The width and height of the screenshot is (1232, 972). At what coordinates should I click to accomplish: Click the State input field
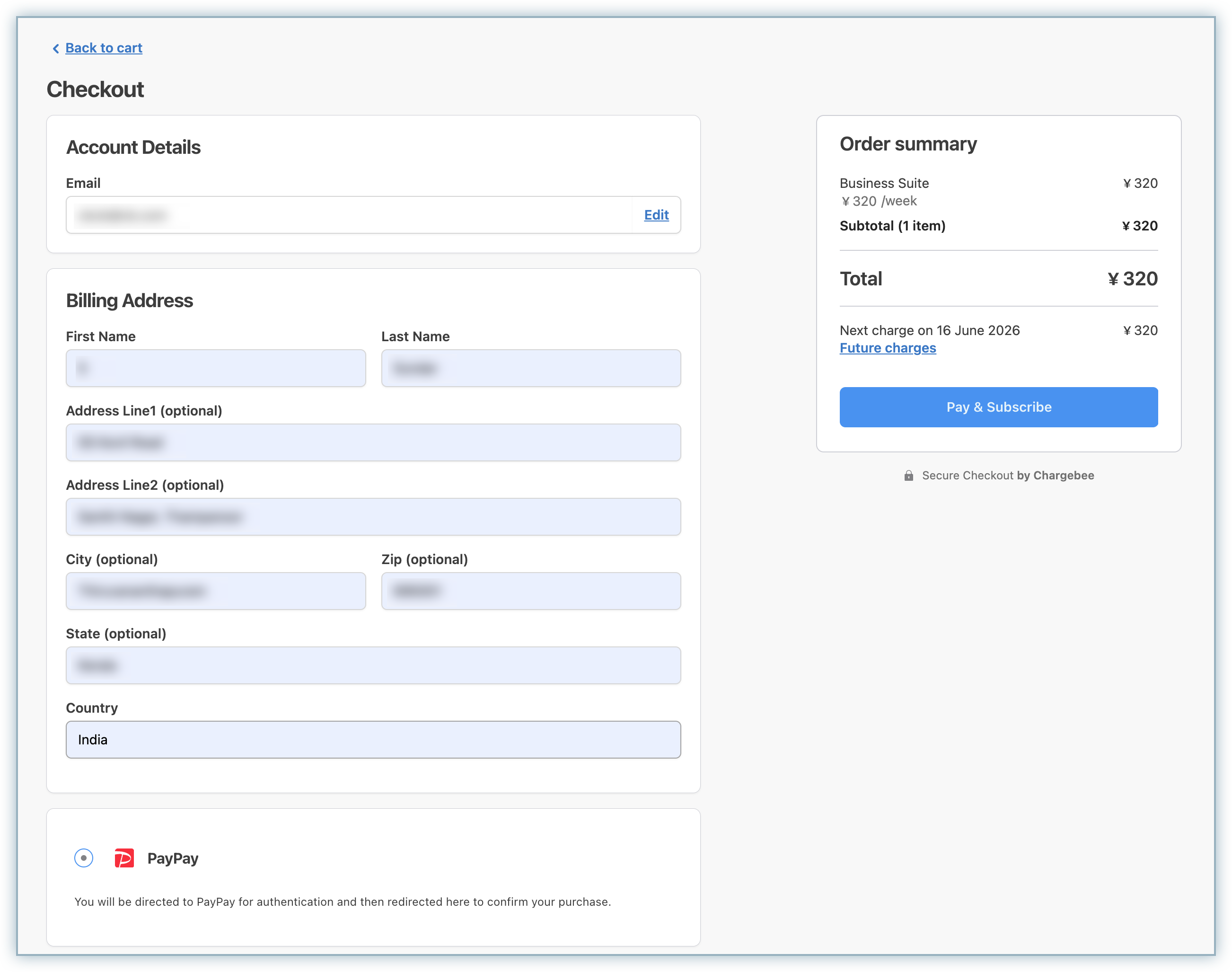[x=373, y=665]
